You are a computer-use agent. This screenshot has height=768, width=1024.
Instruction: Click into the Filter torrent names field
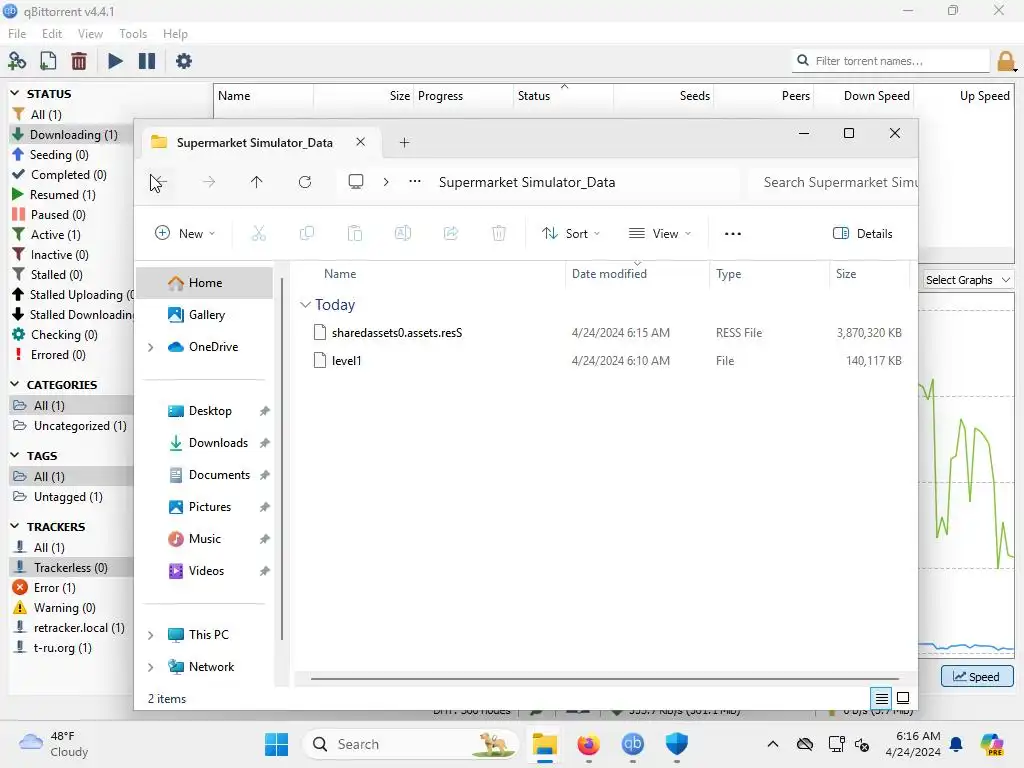coord(891,61)
